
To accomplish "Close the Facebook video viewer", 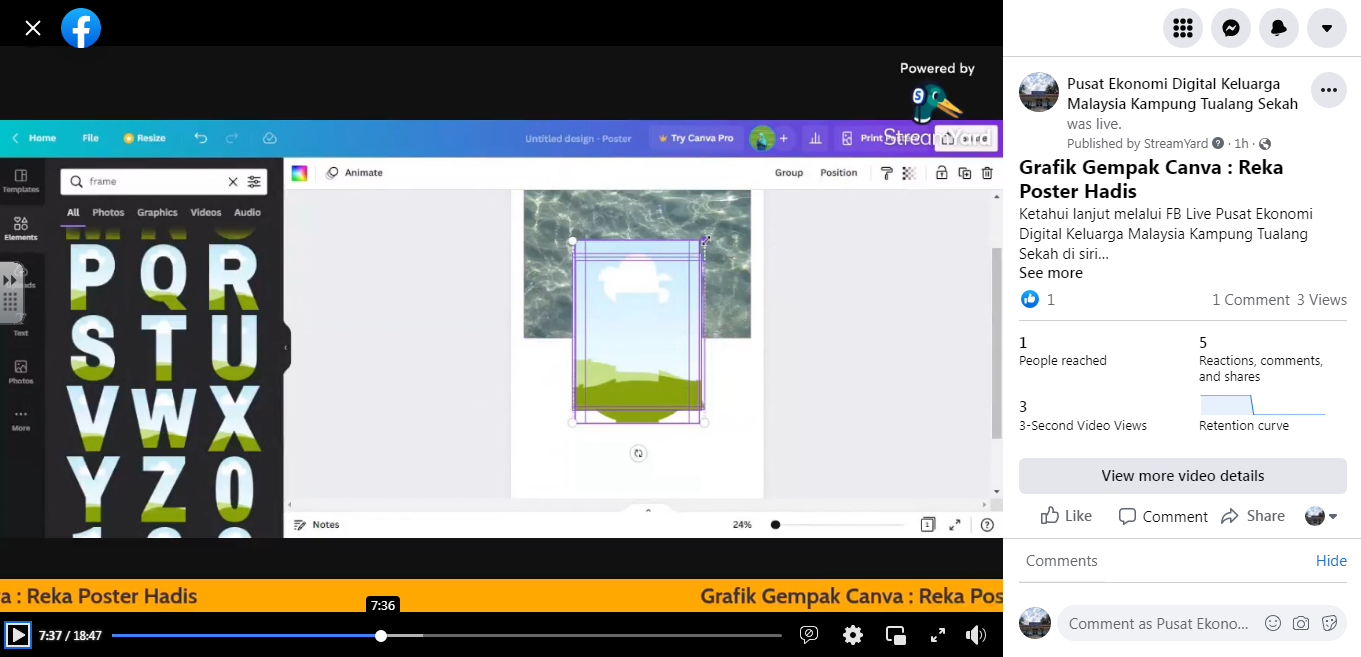I will tap(33, 28).
